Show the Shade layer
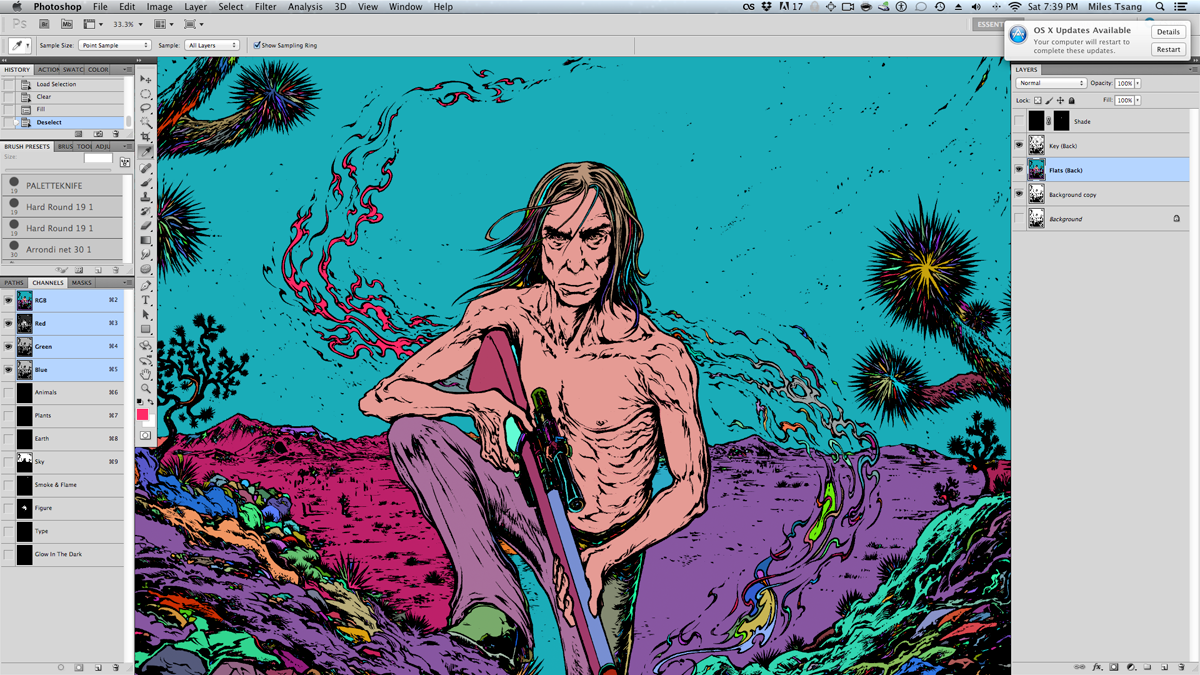 pyautogui.click(x=1019, y=122)
